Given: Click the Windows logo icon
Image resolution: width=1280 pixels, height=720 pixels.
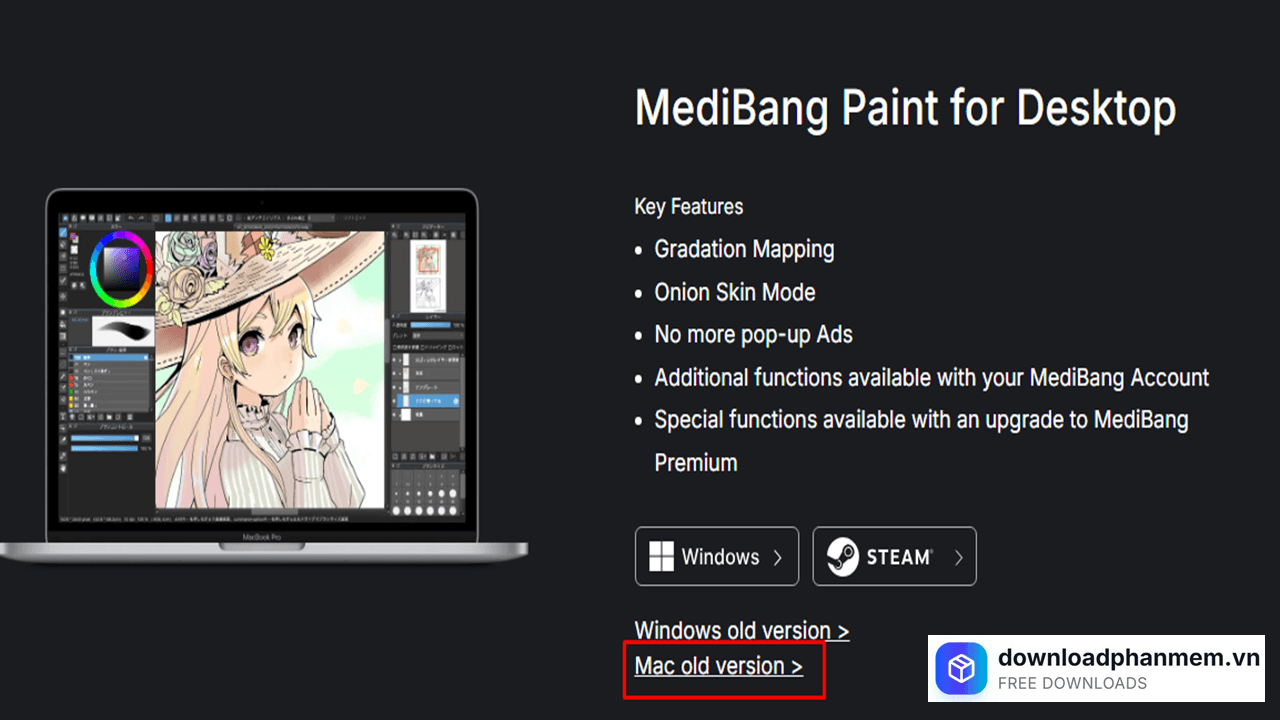Looking at the screenshot, I should 661,557.
